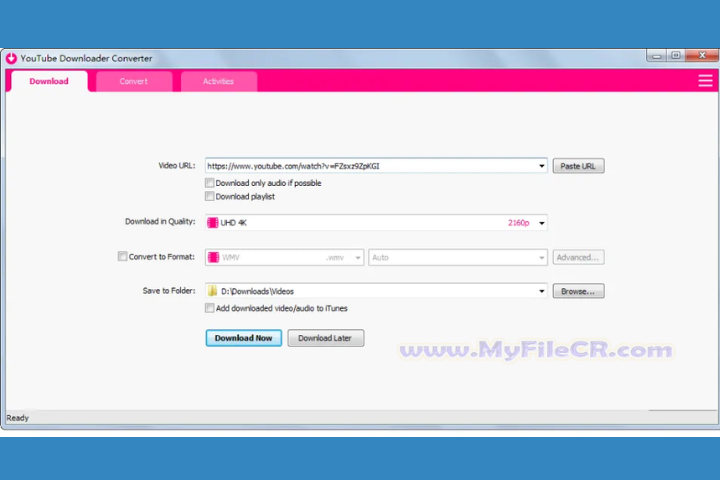Open the hamburger menu icon

[705, 81]
